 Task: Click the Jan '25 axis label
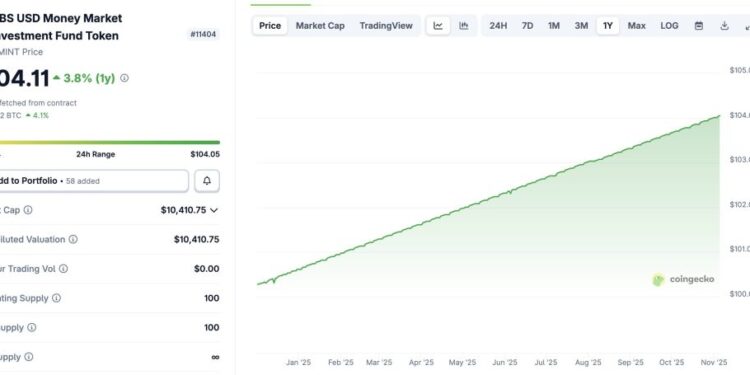coord(298,363)
